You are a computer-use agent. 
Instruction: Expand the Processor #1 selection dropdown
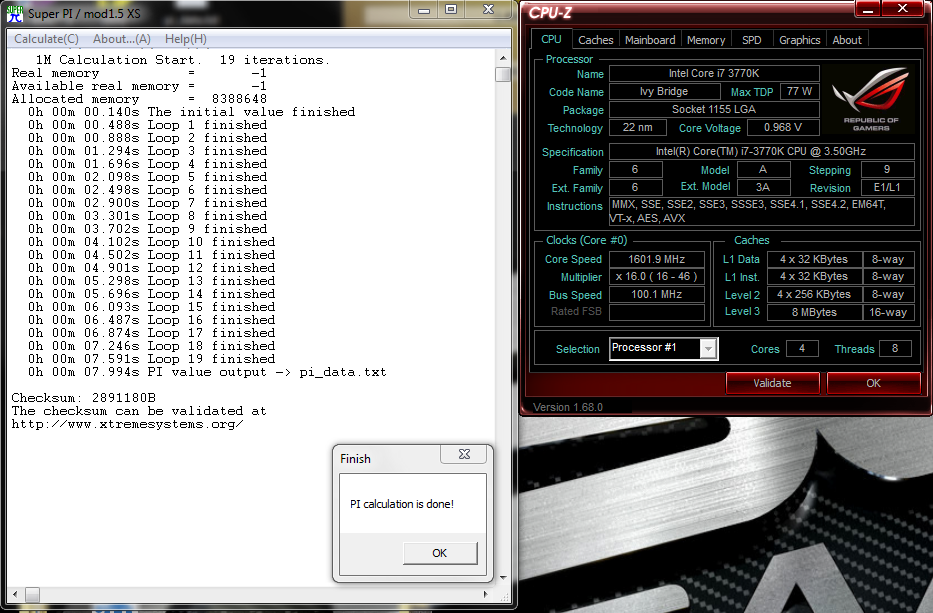point(707,349)
